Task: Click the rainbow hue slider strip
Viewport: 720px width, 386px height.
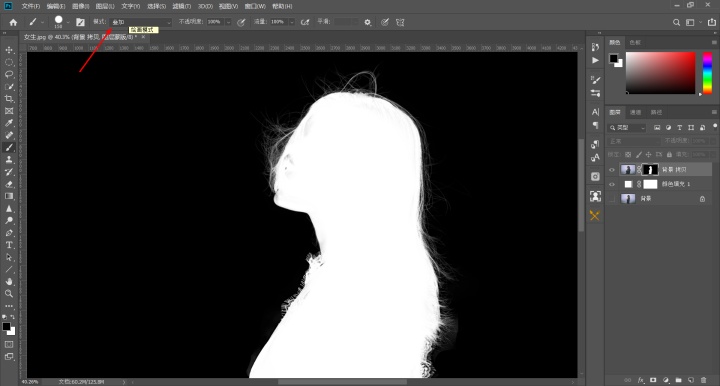Action: coord(708,73)
